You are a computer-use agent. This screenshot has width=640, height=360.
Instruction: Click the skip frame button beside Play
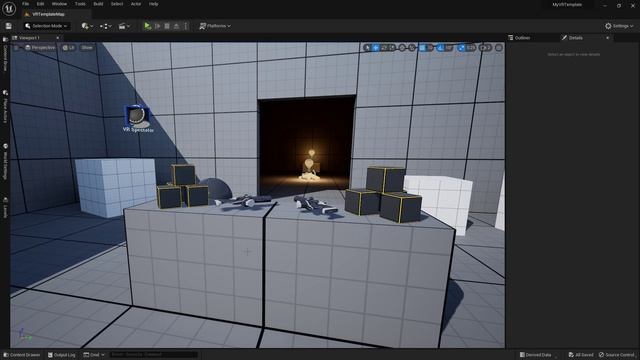[x=158, y=26]
